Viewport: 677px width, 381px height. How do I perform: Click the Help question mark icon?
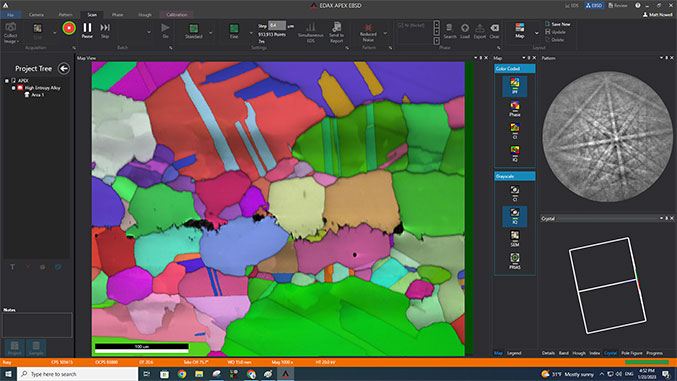tap(637, 6)
